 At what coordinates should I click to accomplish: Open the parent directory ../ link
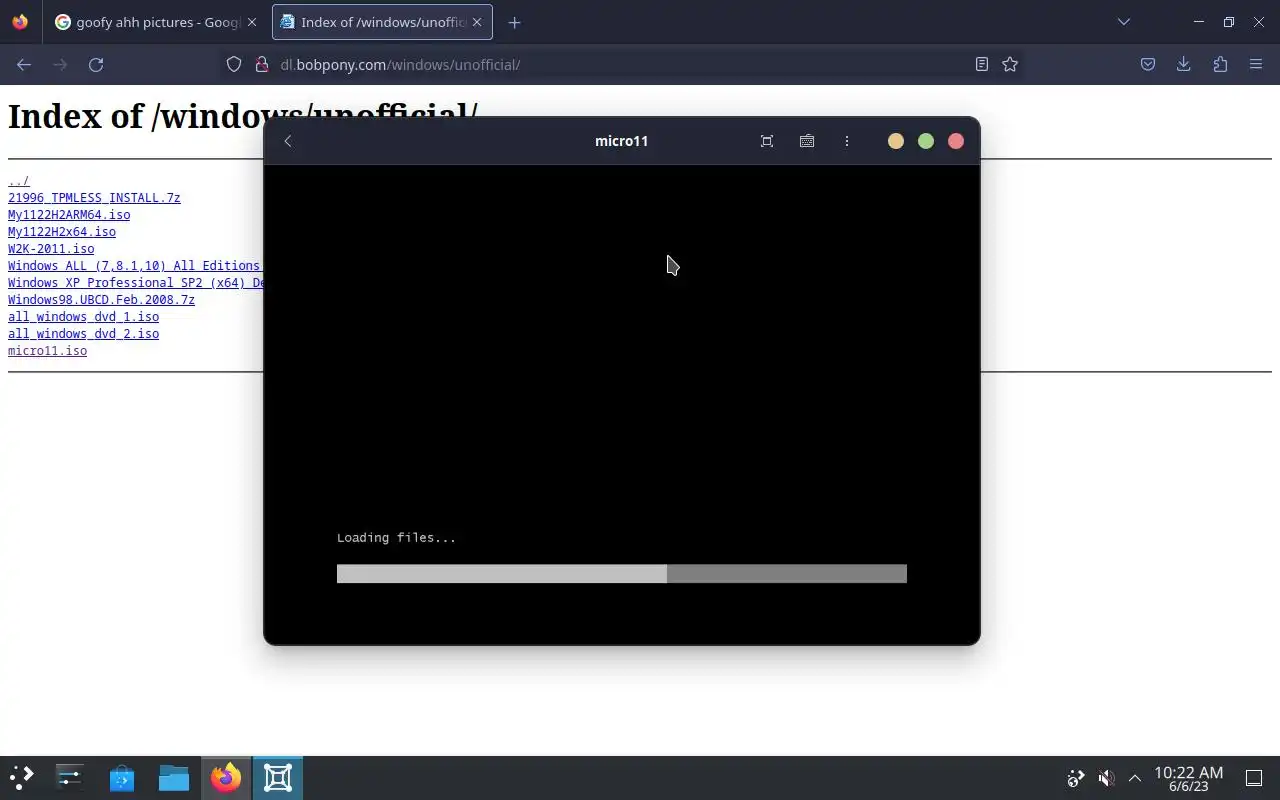click(19, 181)
